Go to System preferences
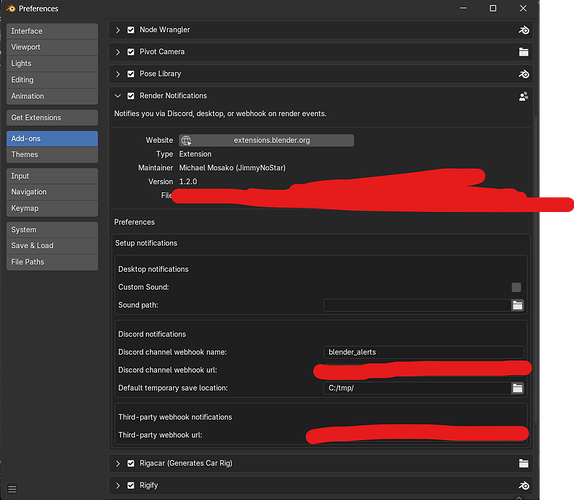 (x=52, y=230)
